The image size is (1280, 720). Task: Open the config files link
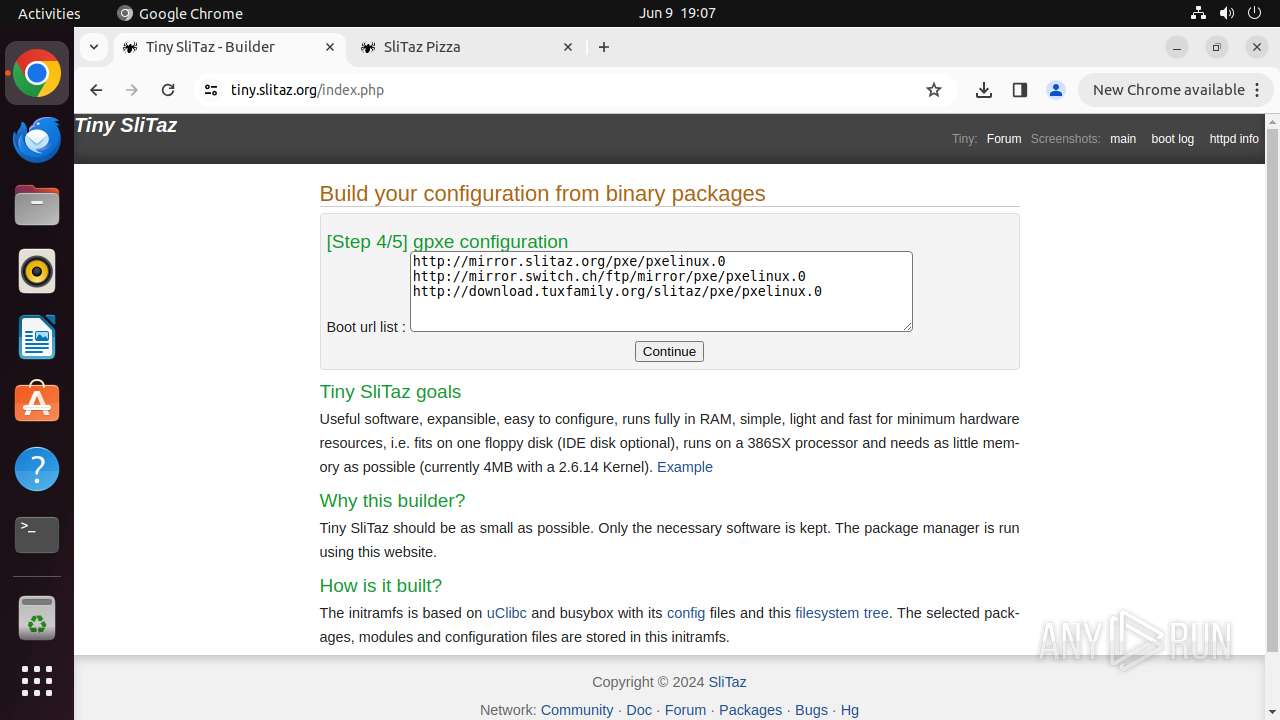[x=686, y=613]
